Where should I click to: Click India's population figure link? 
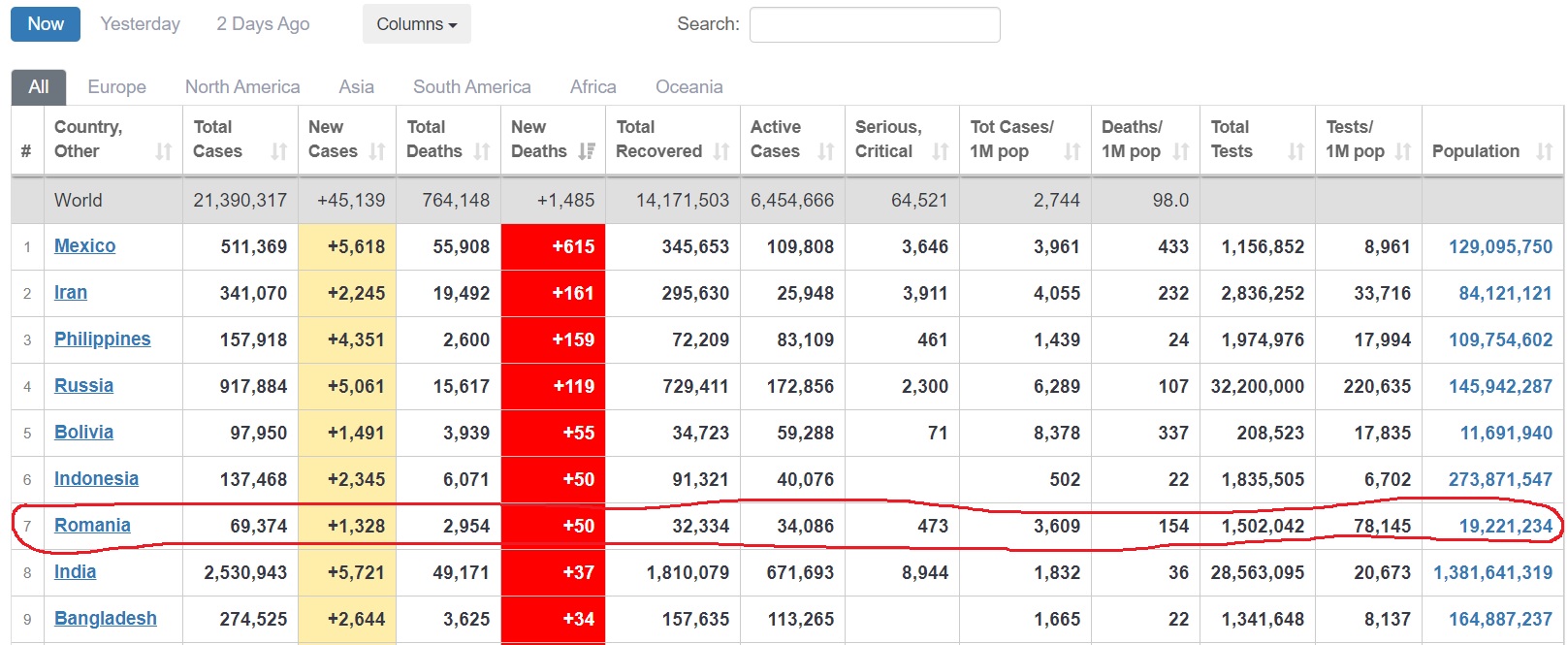pyautogui.click(x=1492, y=572)
